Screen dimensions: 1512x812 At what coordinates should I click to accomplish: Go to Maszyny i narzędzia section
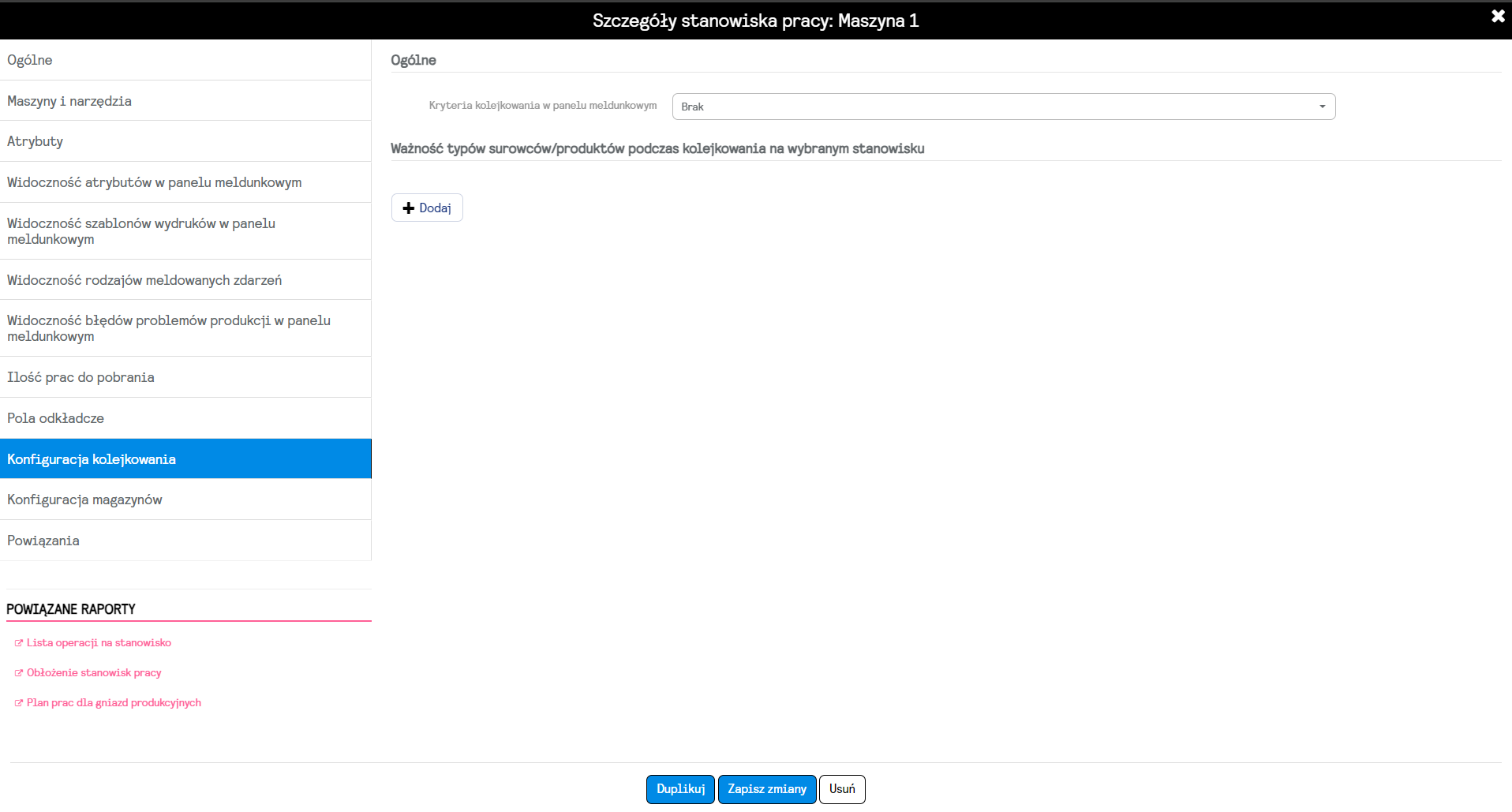(x=185, y=101)
